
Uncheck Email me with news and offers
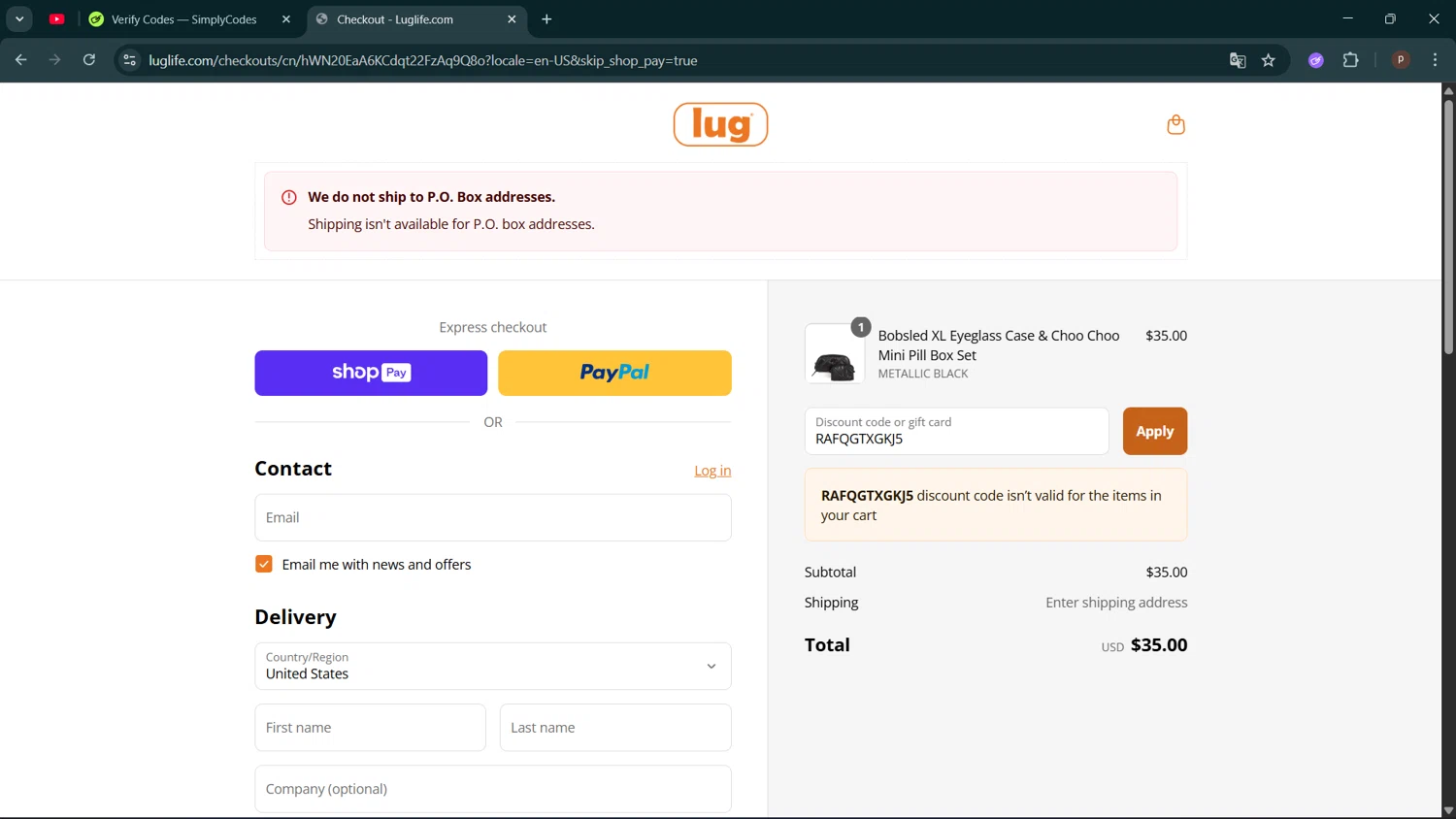click(264, 564)
